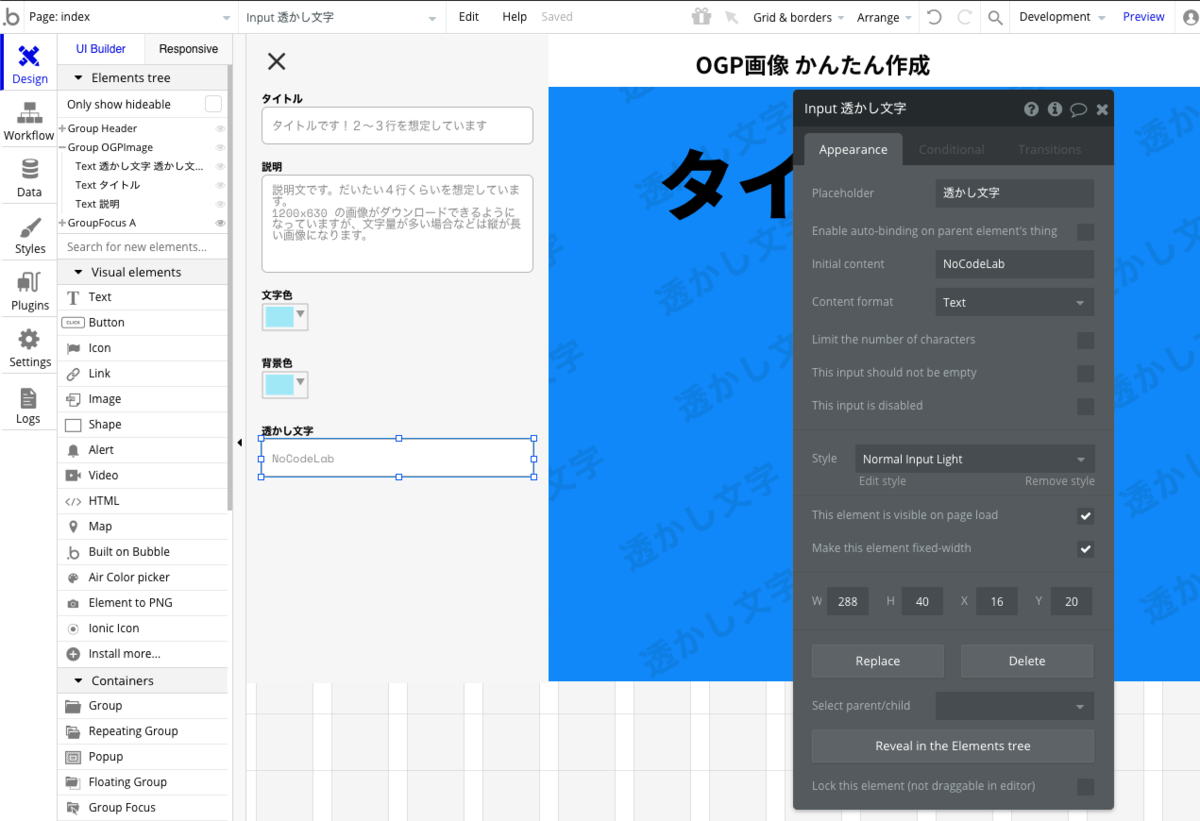
Task: Check This input should not be empty
Action: coord(1085,373)
